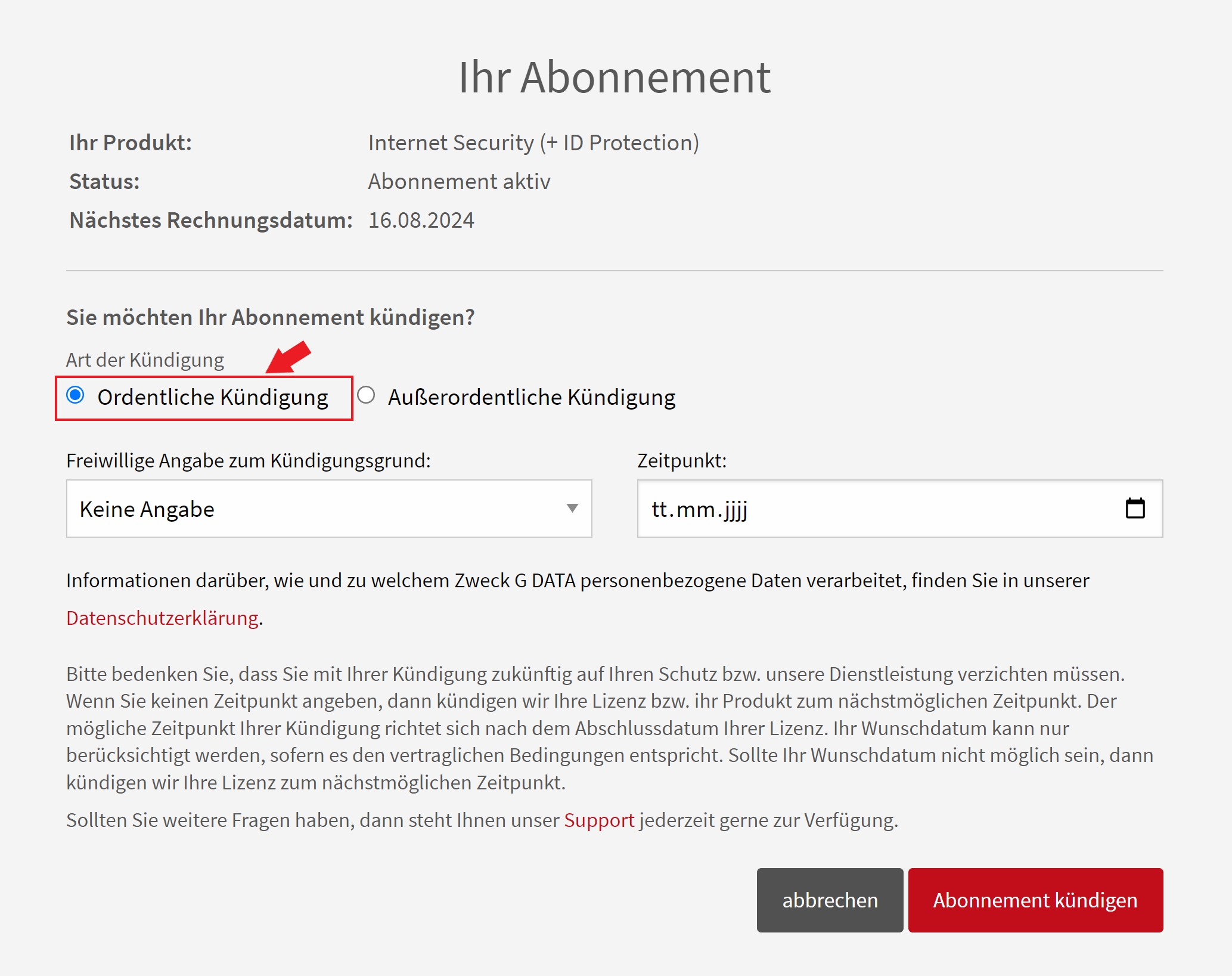Open the Datenschutzerklärung link
The width and height of the screenshot is (1232, 976).
coord(162,618)
